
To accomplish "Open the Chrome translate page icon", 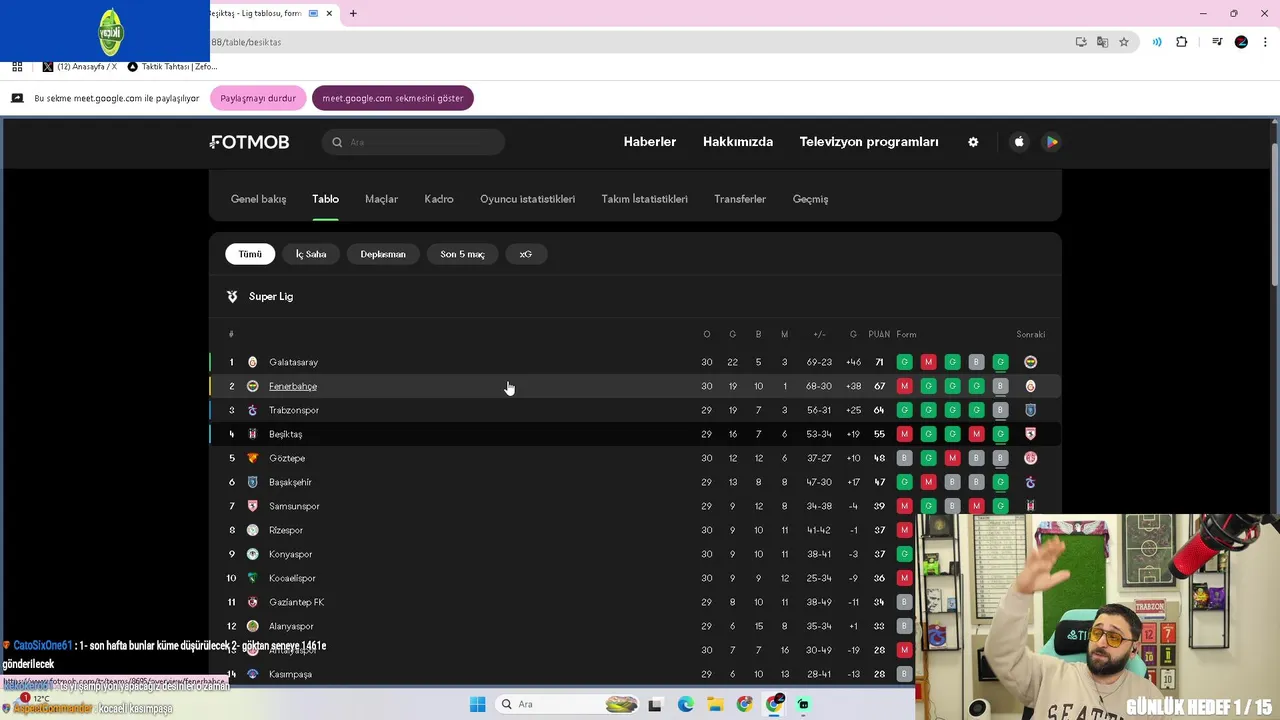I will 1102,42.
